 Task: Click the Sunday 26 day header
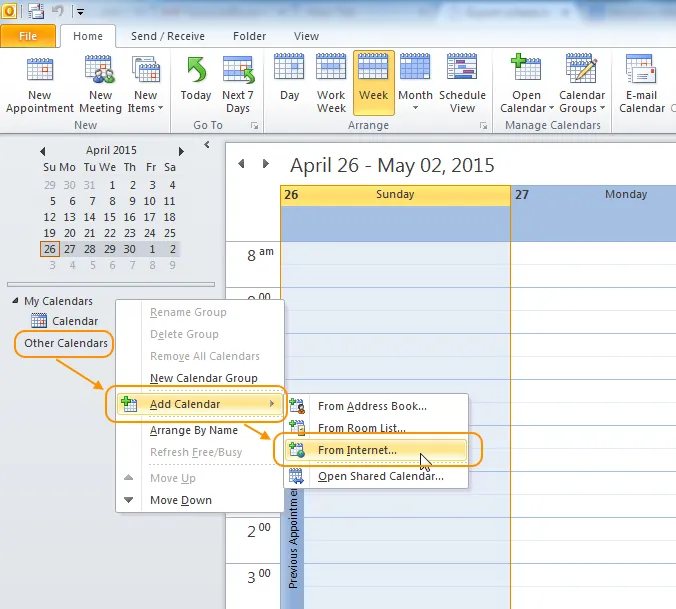click(395, 195)
